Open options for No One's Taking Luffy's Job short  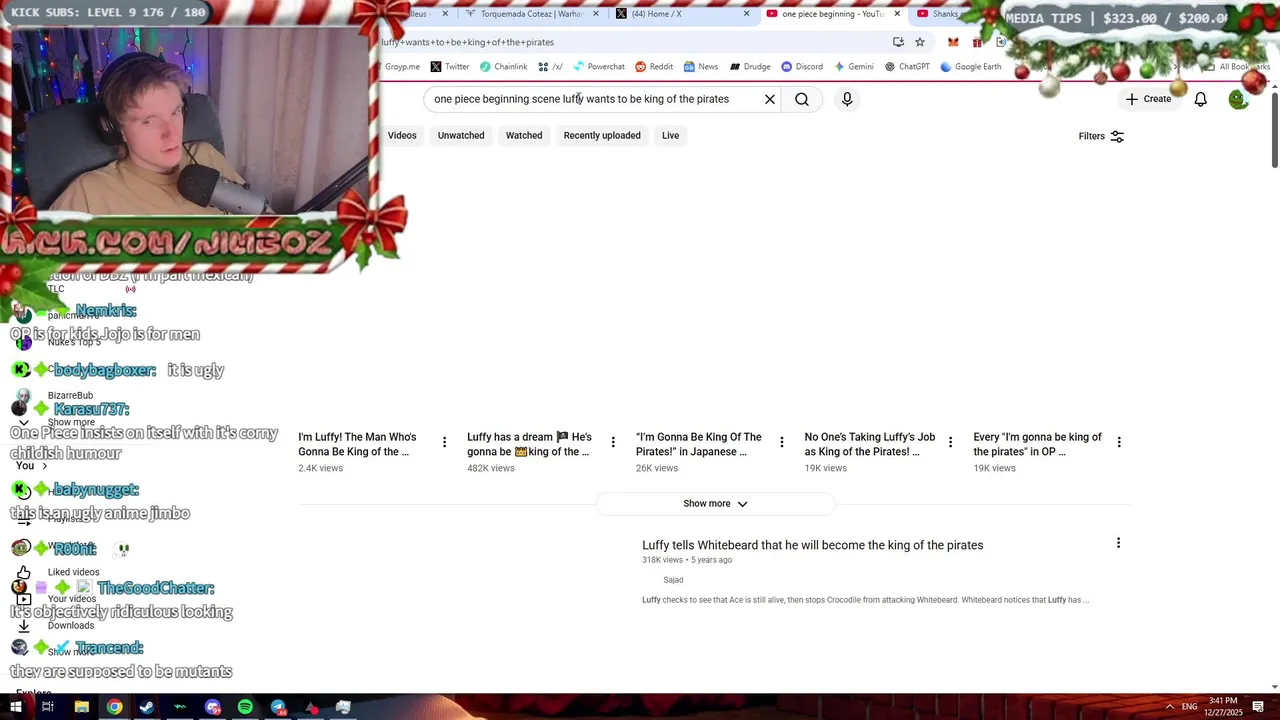click(x=950, y=442)
